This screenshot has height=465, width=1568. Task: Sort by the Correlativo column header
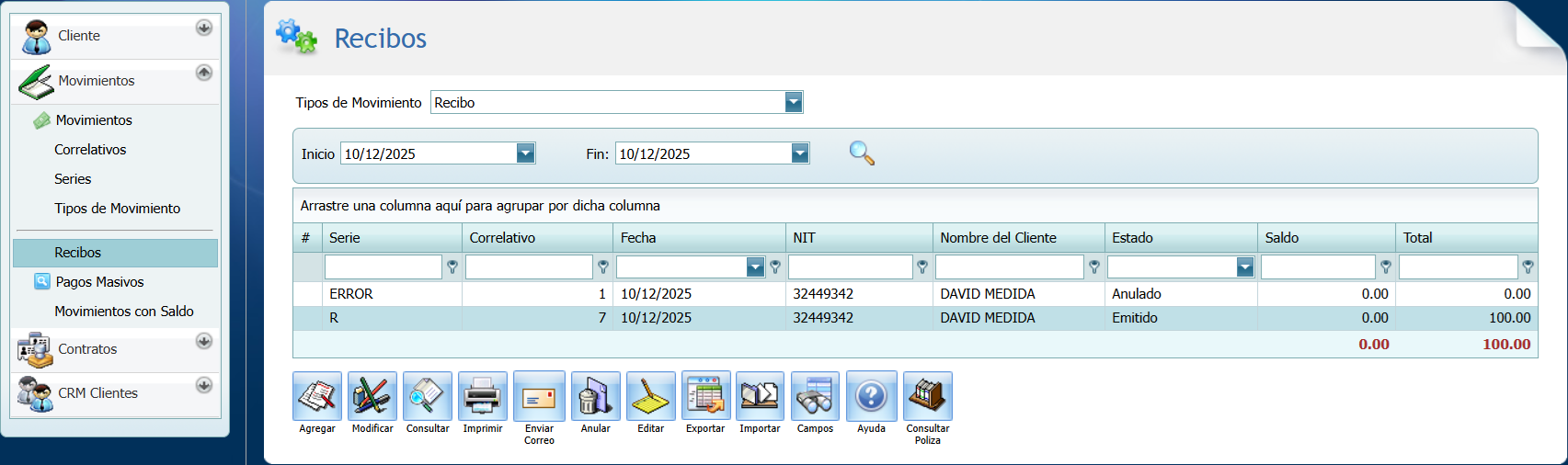[537, 237]
